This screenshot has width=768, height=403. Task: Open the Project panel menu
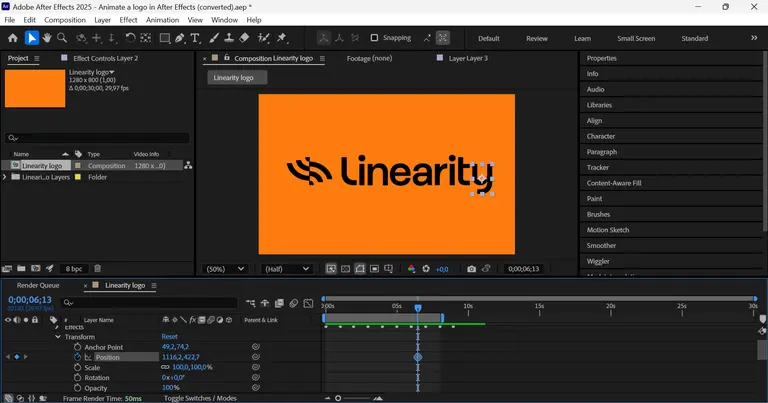click(x=36, y=58)
